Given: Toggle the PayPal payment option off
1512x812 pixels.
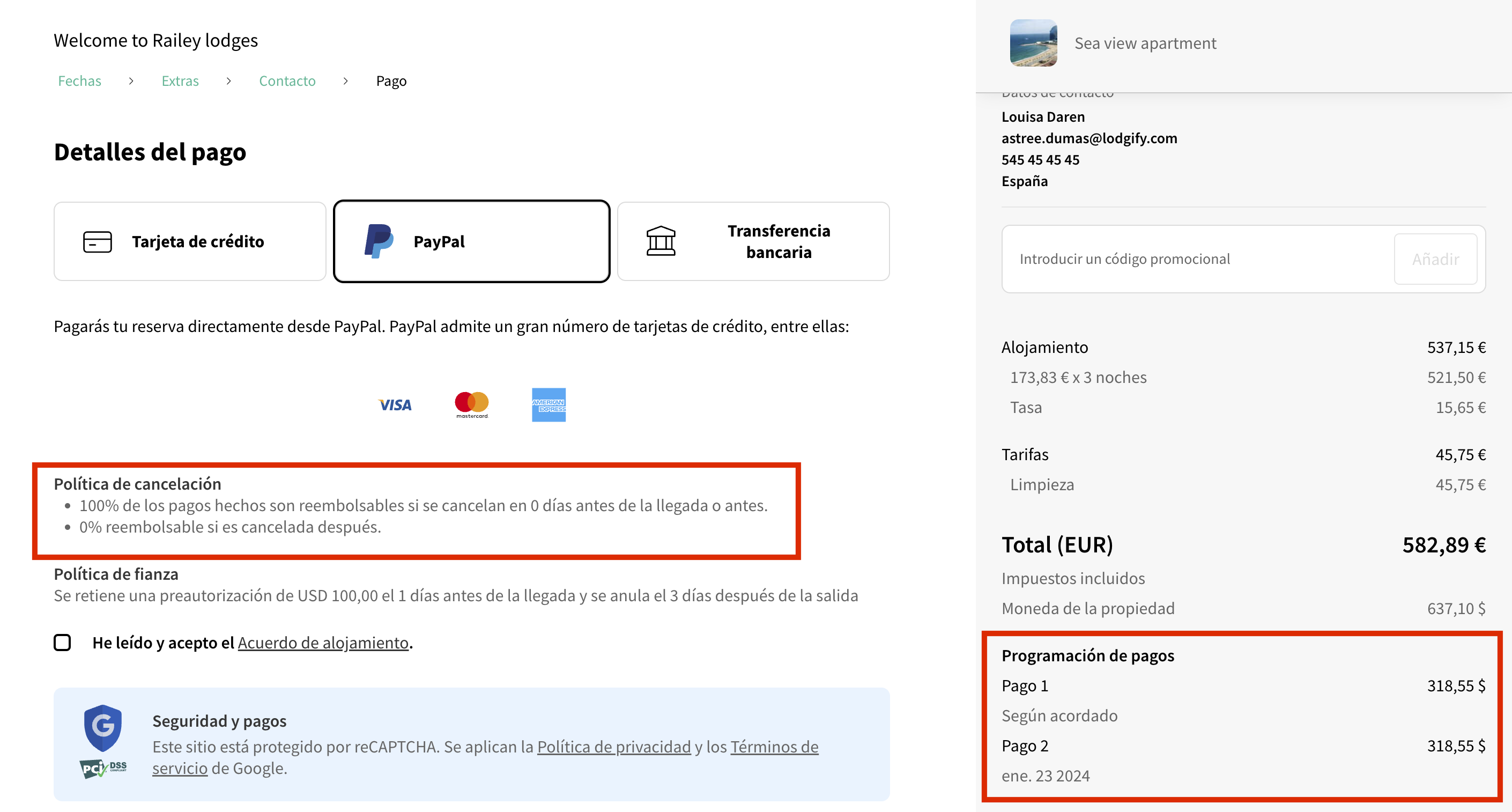Looking at the screenshot, I should 472,241.
